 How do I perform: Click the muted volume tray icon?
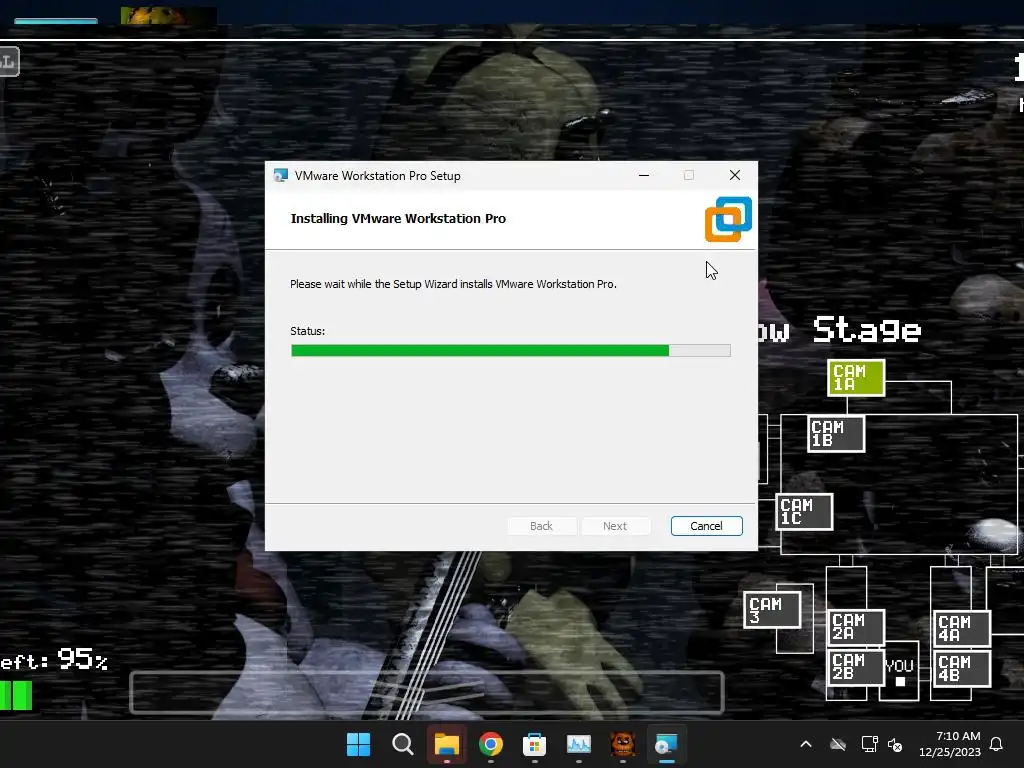coord(895,744)
